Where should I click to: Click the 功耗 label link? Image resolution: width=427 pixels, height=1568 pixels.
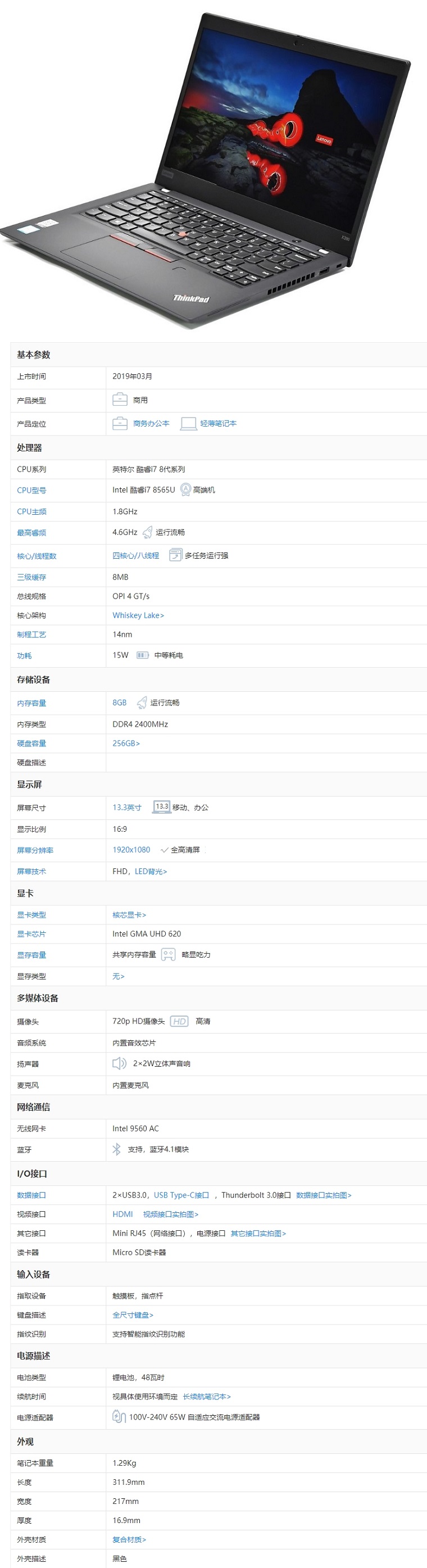(x=24, y=656)
